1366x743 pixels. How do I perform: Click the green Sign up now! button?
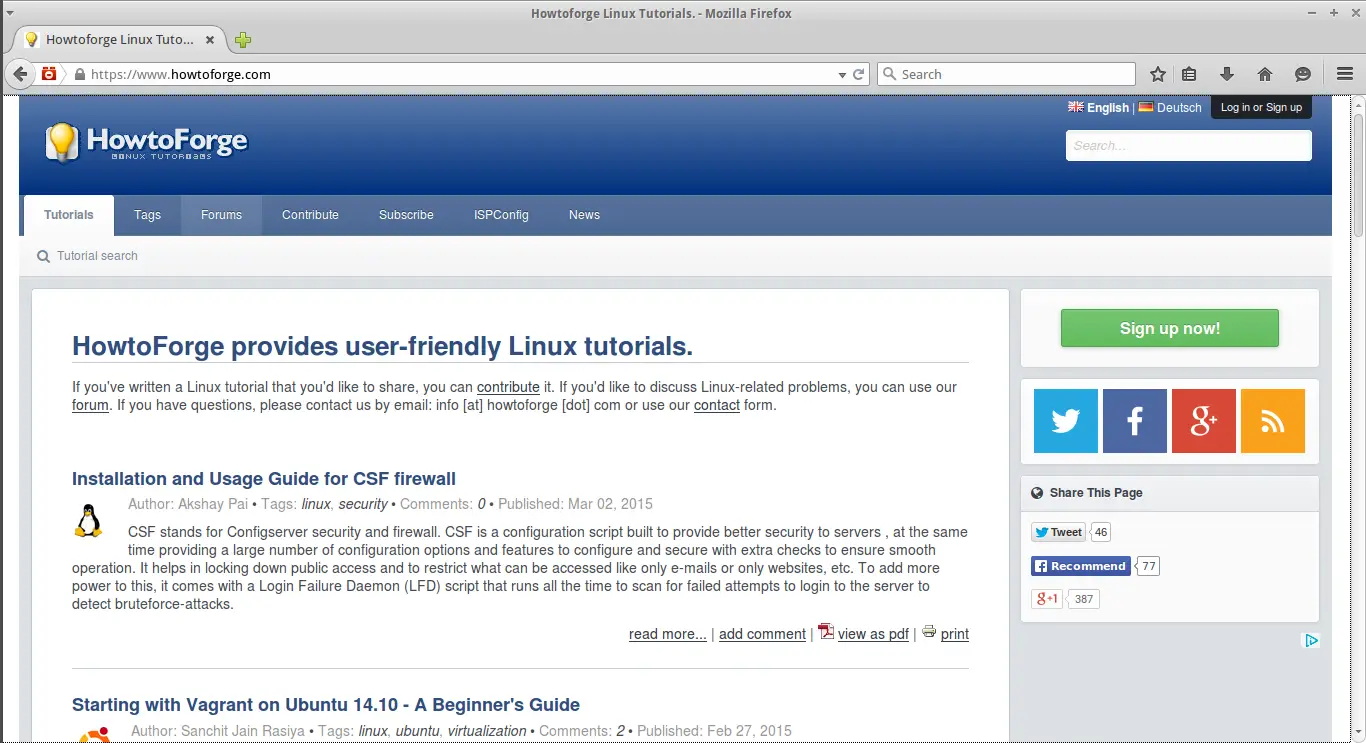click(1169, 328)
